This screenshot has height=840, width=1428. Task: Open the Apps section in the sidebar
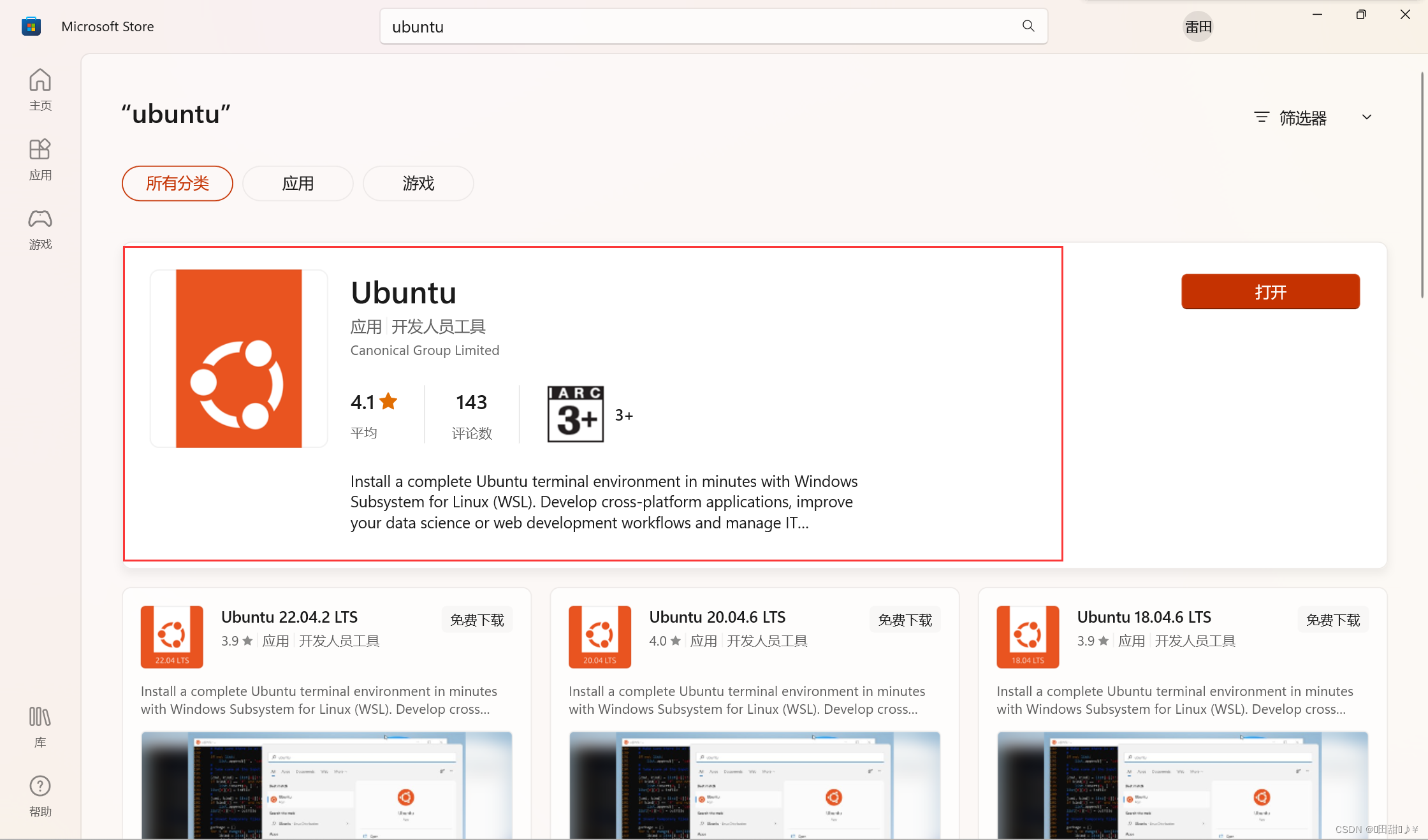click(40, 159)
